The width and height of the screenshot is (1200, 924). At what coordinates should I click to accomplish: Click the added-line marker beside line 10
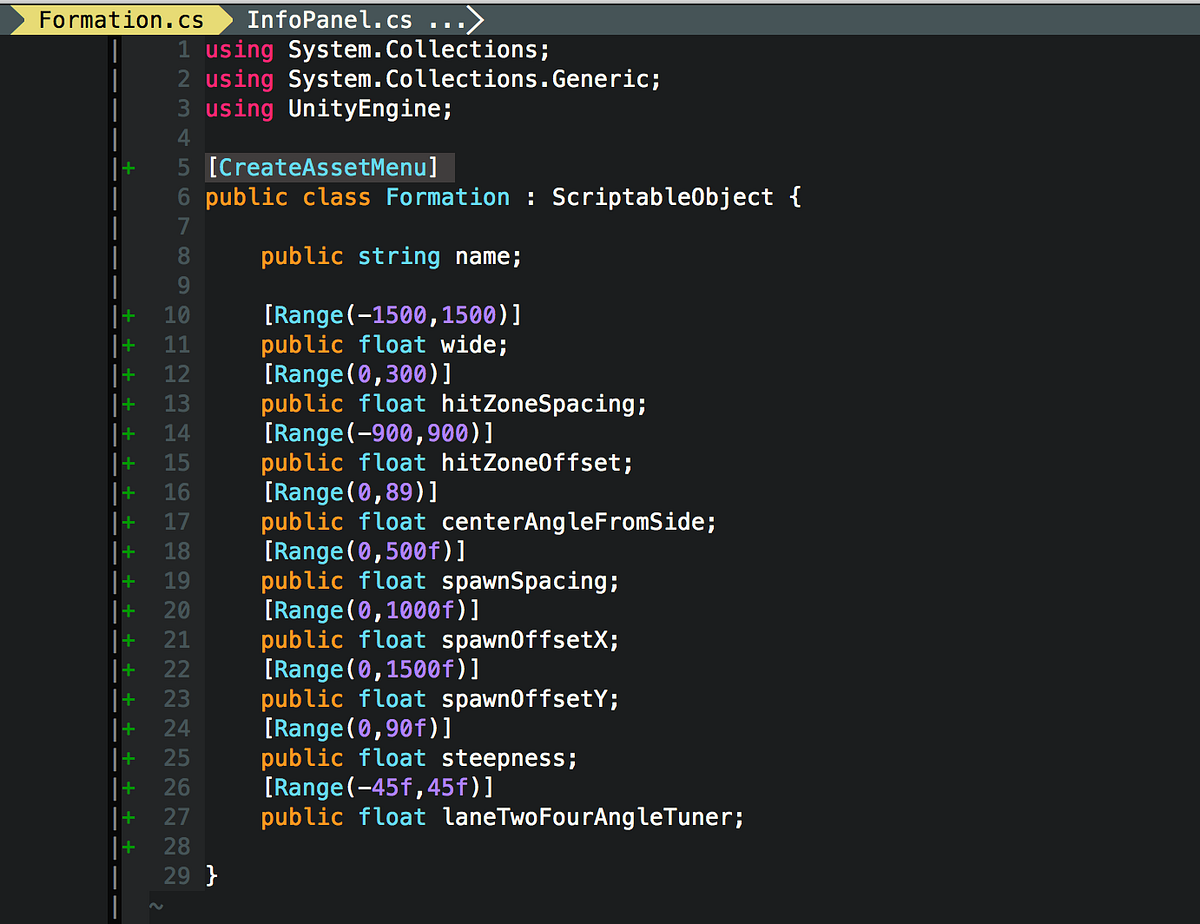pyautogui.click(x=128, y=314)
